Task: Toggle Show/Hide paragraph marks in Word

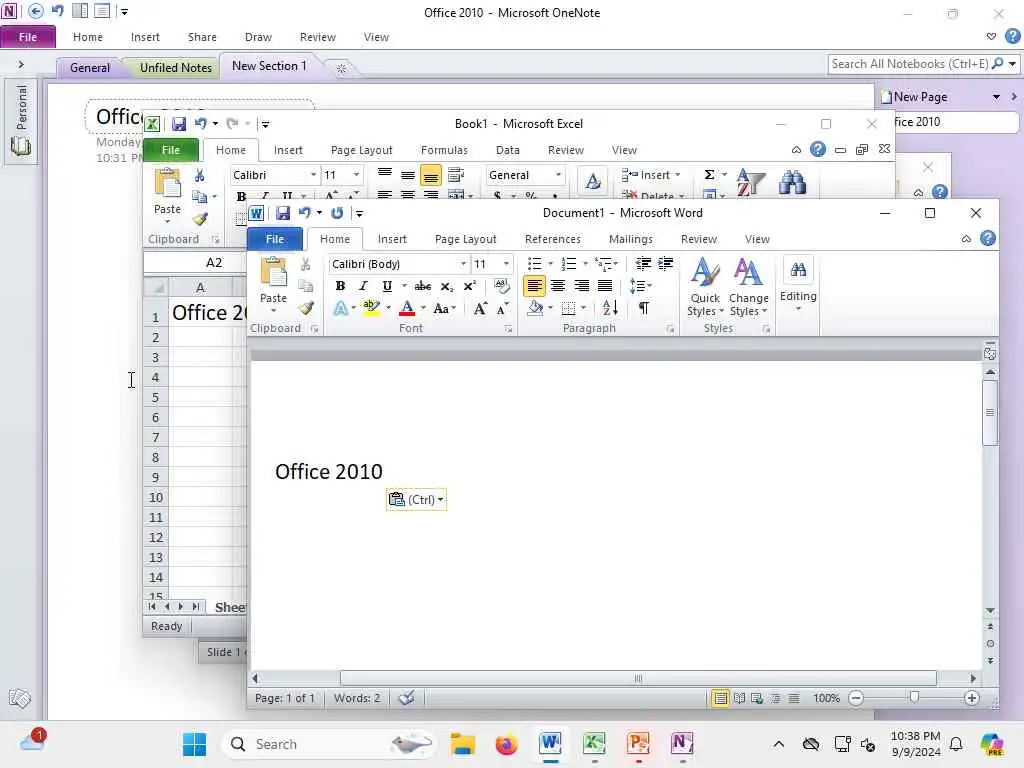Action: pyautogui.click(x=644, y=308)
